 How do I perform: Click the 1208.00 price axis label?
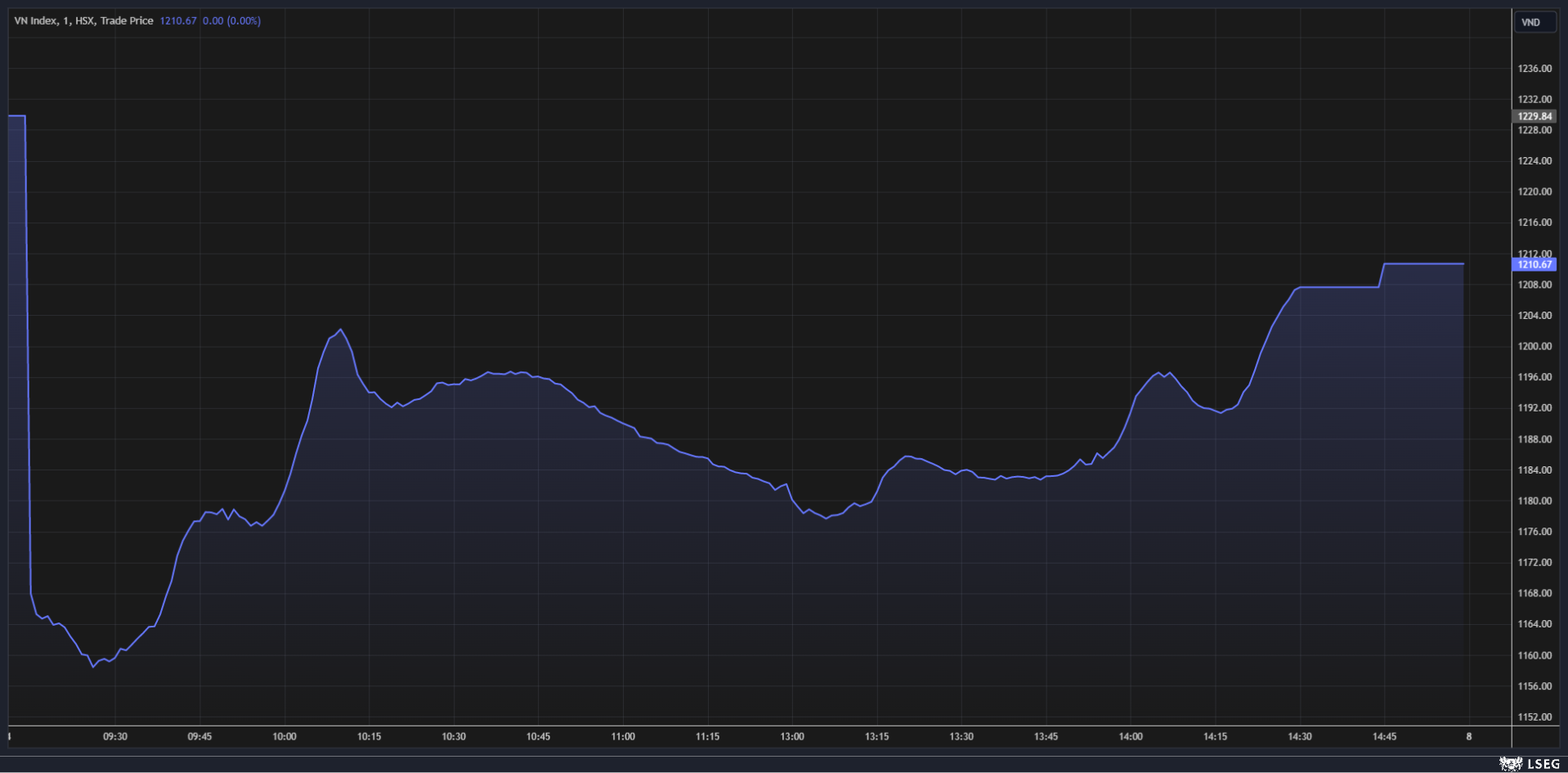click(x=1534, y=285)
